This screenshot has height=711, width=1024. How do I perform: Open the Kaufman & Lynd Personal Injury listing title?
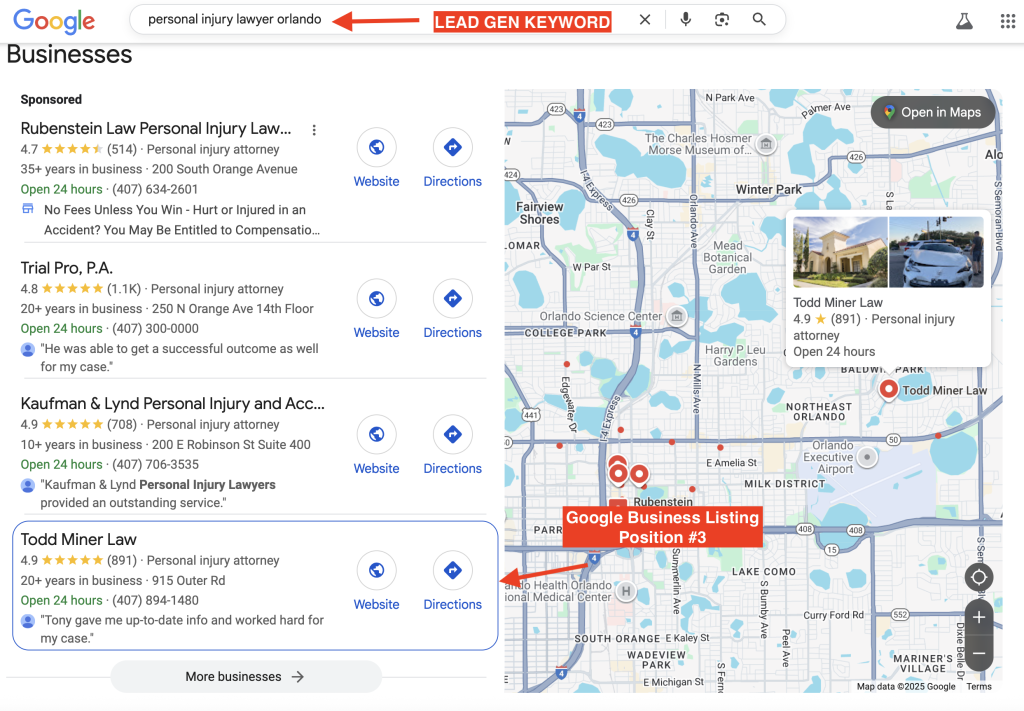(172, 403)
